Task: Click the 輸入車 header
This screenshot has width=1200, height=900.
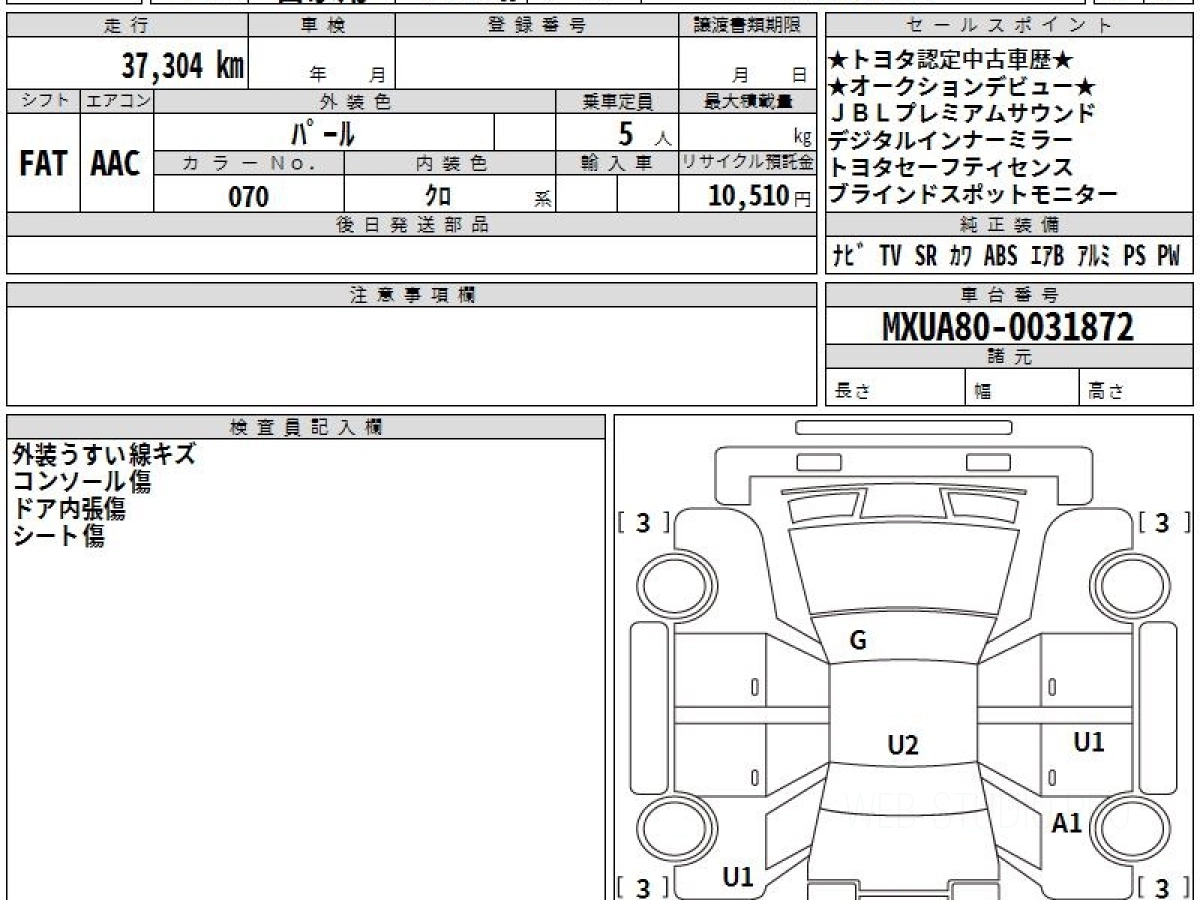Action: pyautogui.click(x=617, y=163)
